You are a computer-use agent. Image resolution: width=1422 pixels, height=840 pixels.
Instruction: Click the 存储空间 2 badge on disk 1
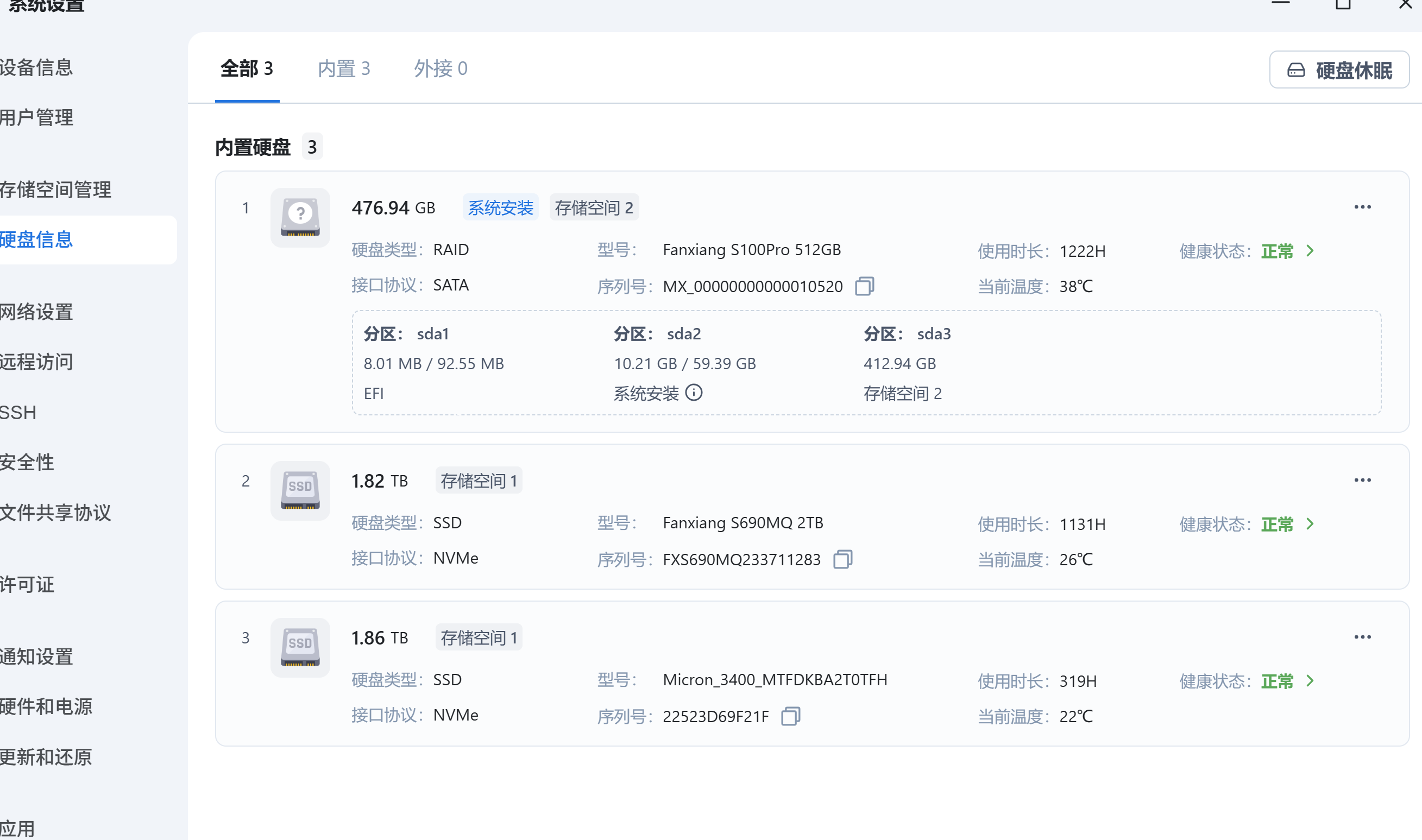(594, 207)
